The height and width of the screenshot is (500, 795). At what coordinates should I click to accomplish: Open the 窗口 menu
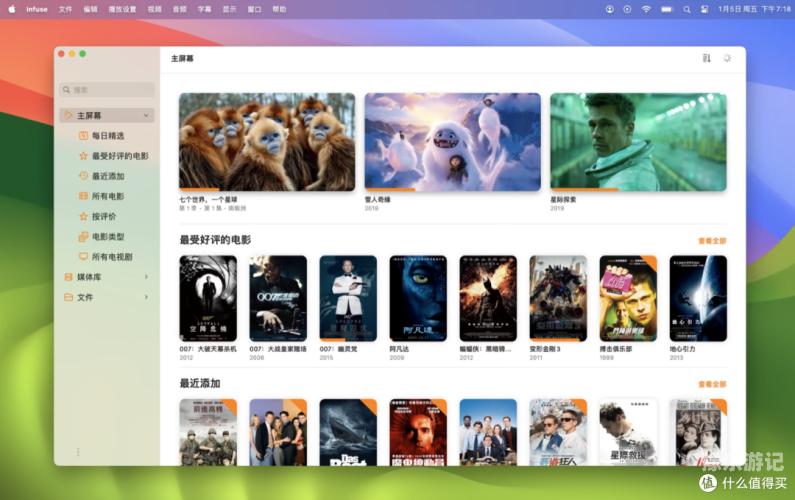(254, 9)
